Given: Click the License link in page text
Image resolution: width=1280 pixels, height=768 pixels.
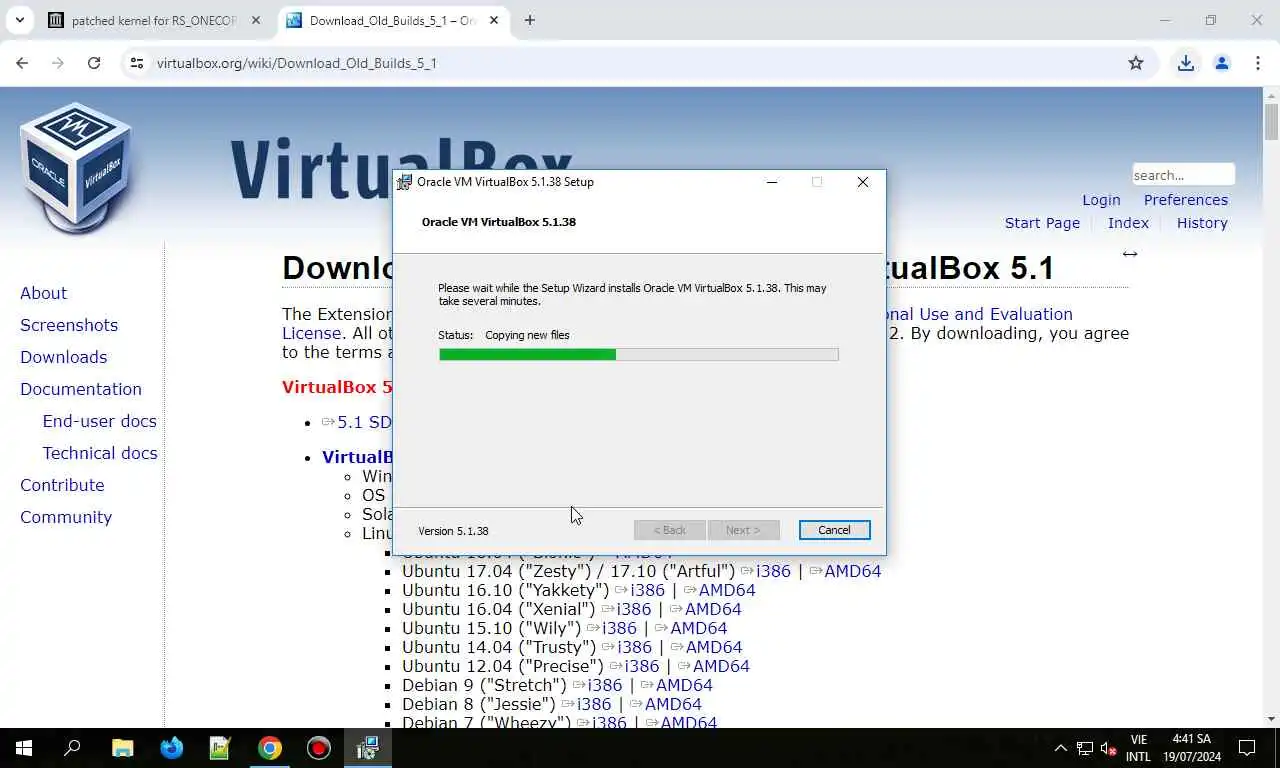Looking at the screenshot, I should tap(311, 333).
